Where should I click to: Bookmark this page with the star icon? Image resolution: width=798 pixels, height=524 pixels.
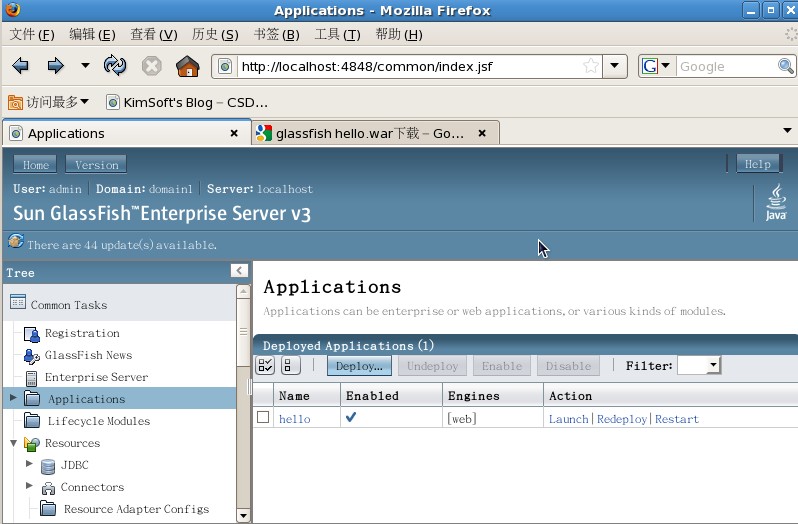tap(591, 66)
